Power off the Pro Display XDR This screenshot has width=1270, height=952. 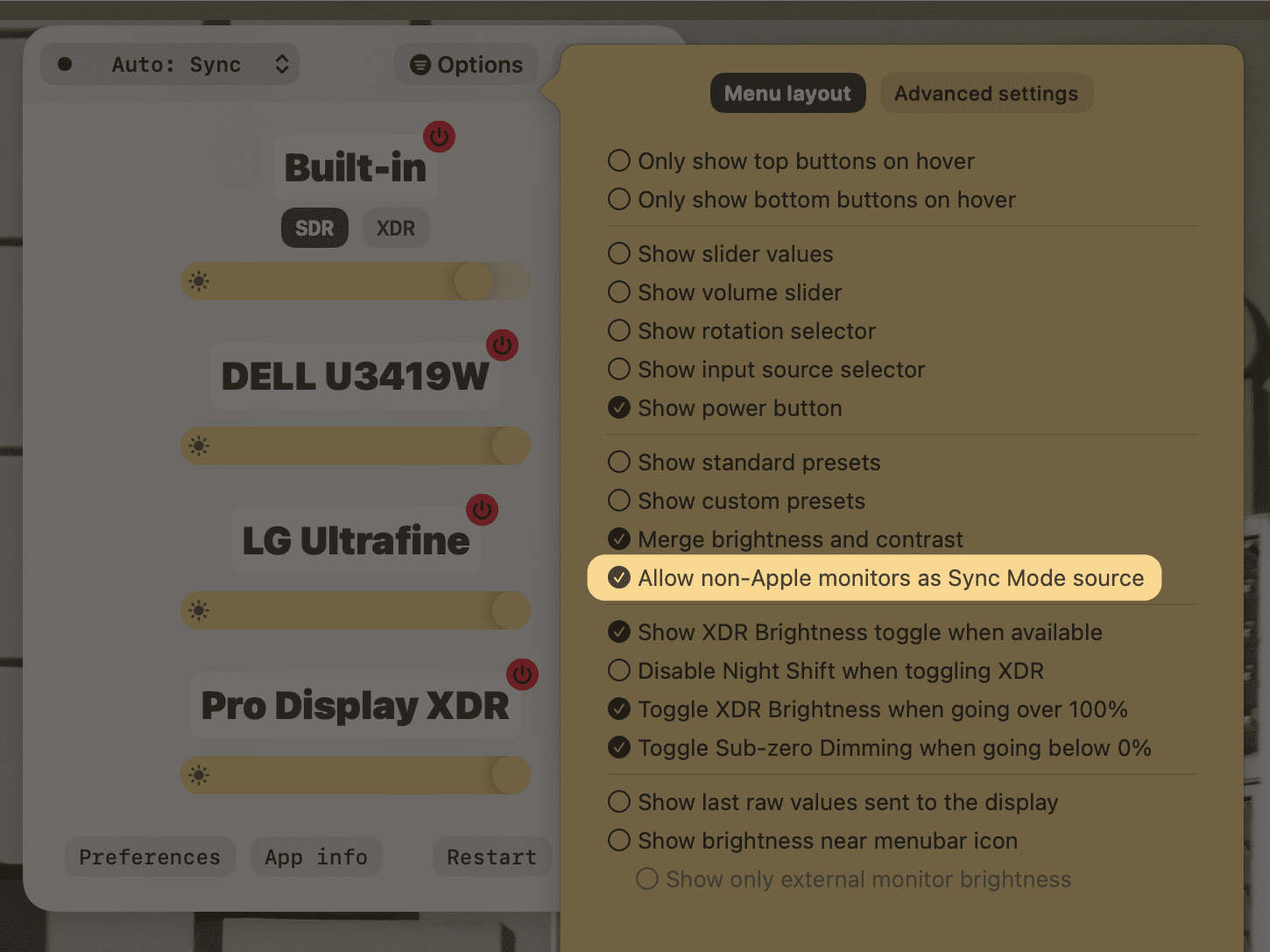522,674
